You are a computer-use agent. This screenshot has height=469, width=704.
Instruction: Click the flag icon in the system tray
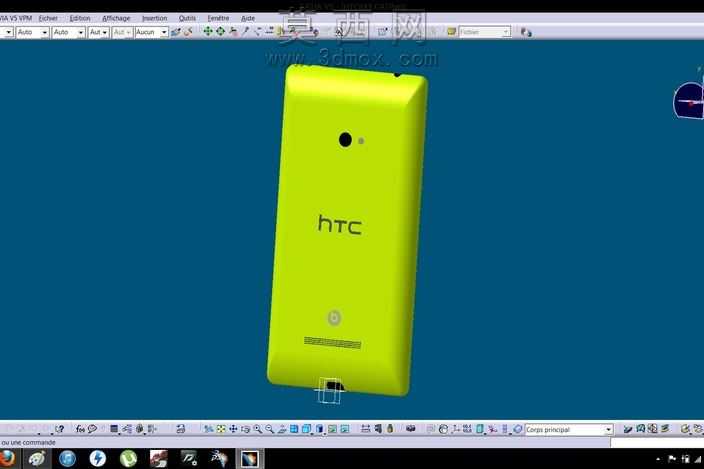coord(672,459)
